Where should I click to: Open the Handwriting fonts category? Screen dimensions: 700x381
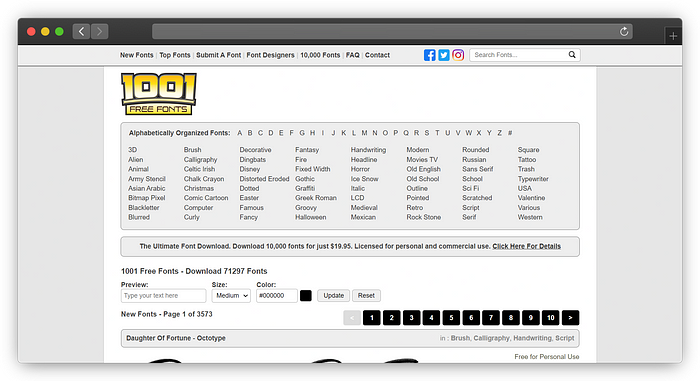(x=368, y=150)
